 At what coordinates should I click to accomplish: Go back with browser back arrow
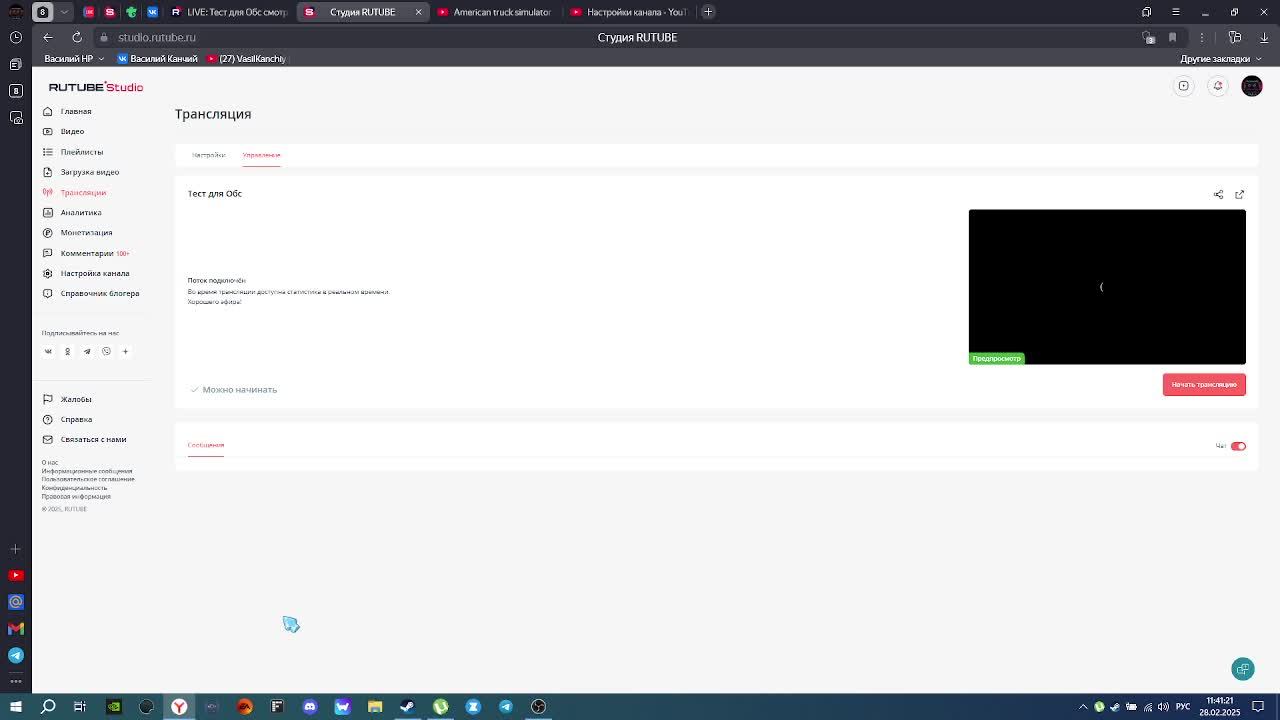click(x=48, y=37)
